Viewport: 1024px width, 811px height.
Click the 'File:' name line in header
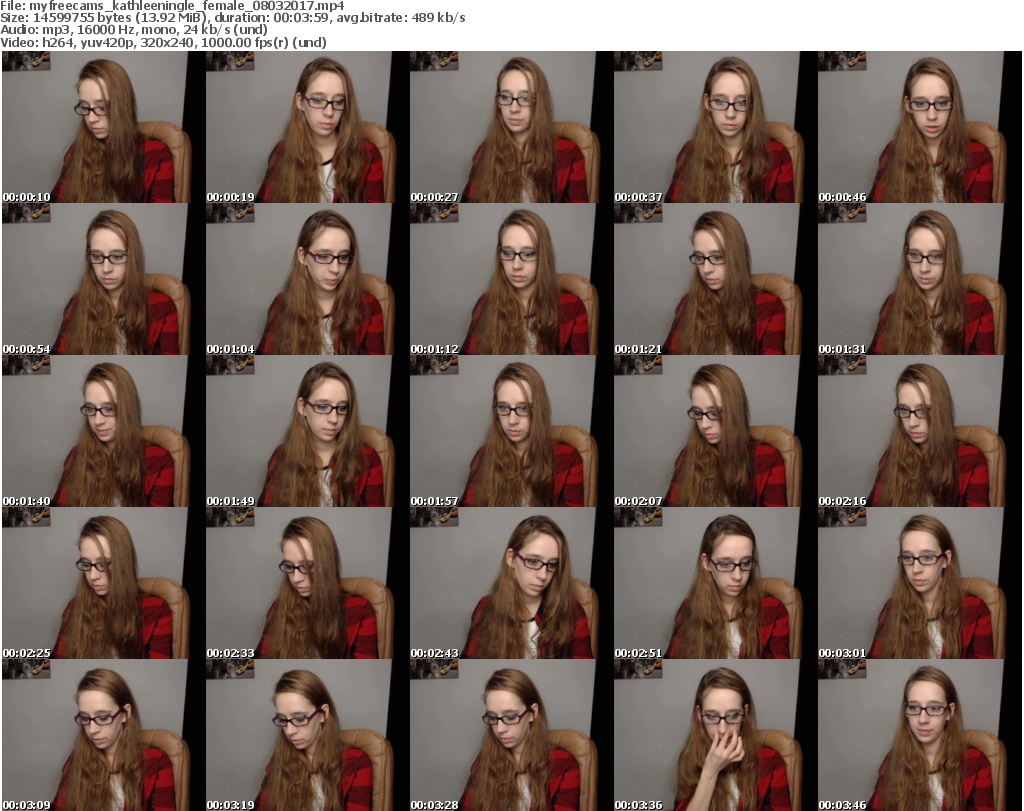(x=172, y=6)
